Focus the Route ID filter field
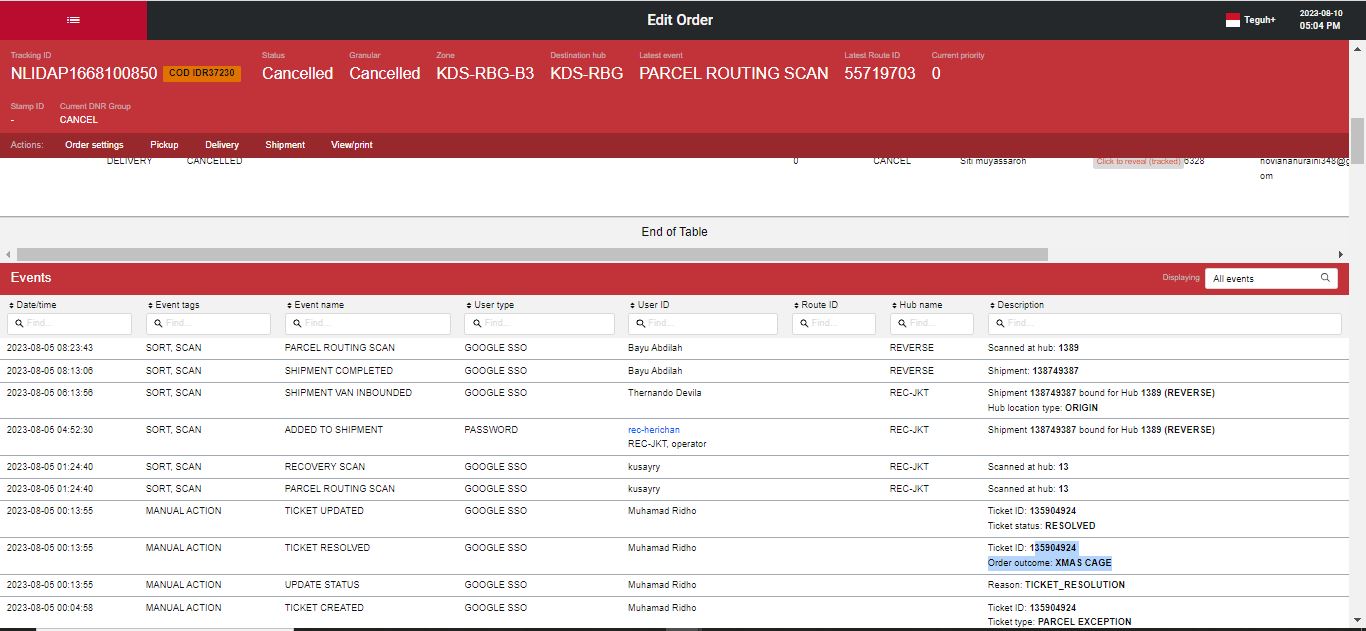 tap(834, 324)
